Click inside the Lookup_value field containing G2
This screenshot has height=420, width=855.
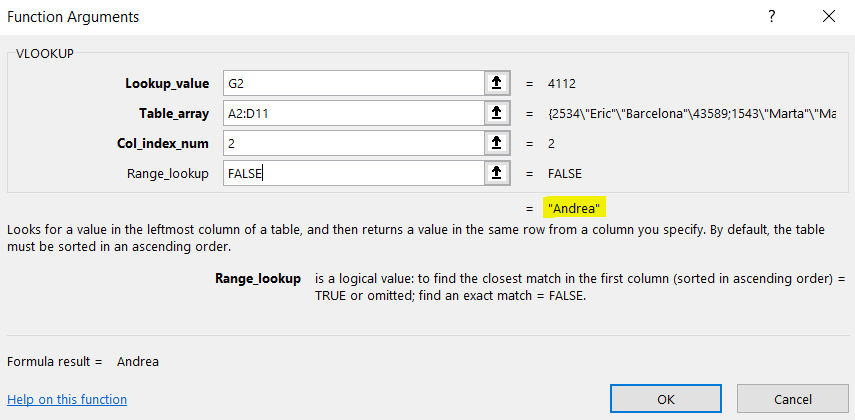350,83
